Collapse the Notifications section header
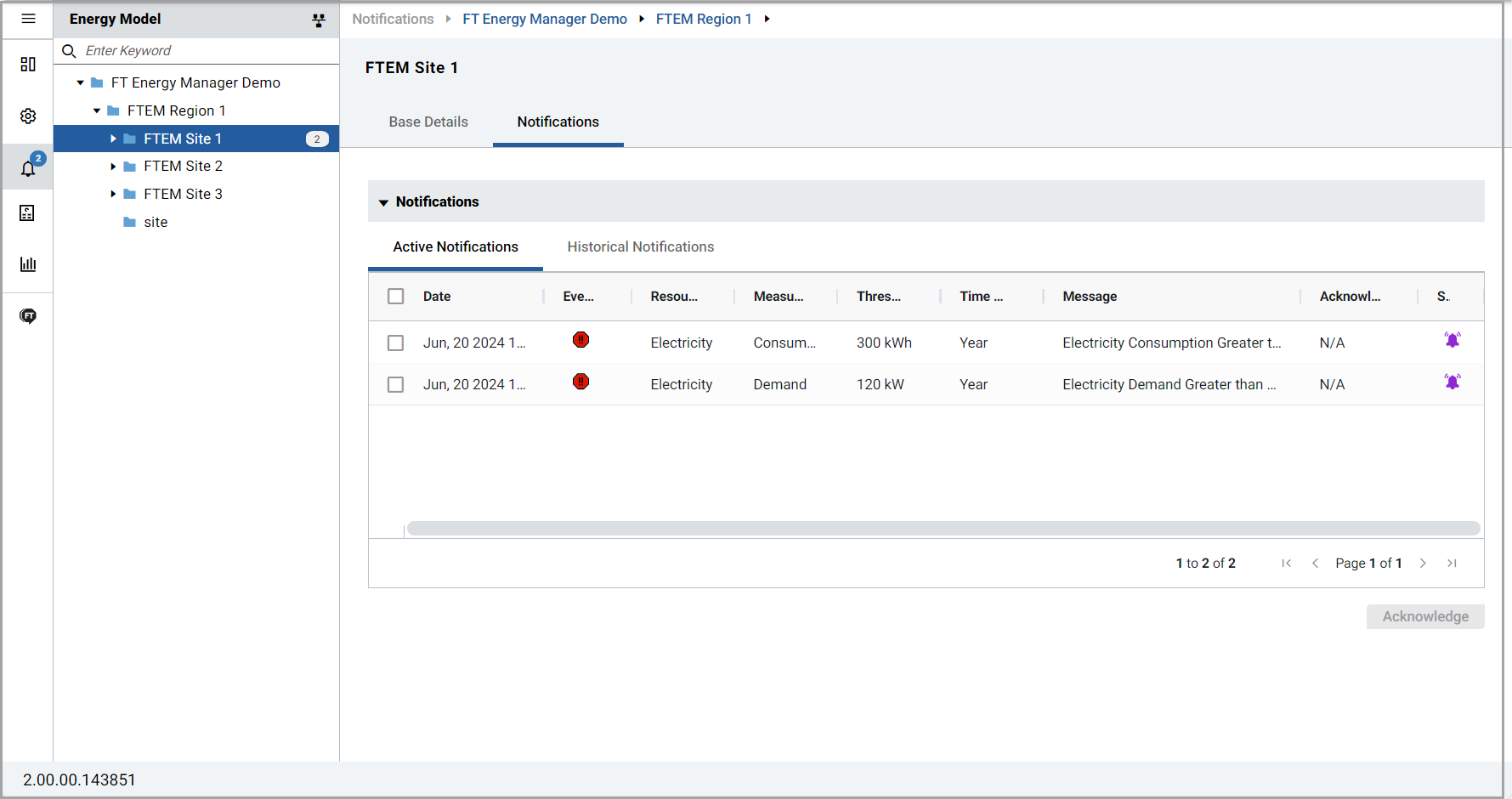Image resolution: width=1512 pixels, height=799 pixels. pyautogui.click(x=384, y=202)
